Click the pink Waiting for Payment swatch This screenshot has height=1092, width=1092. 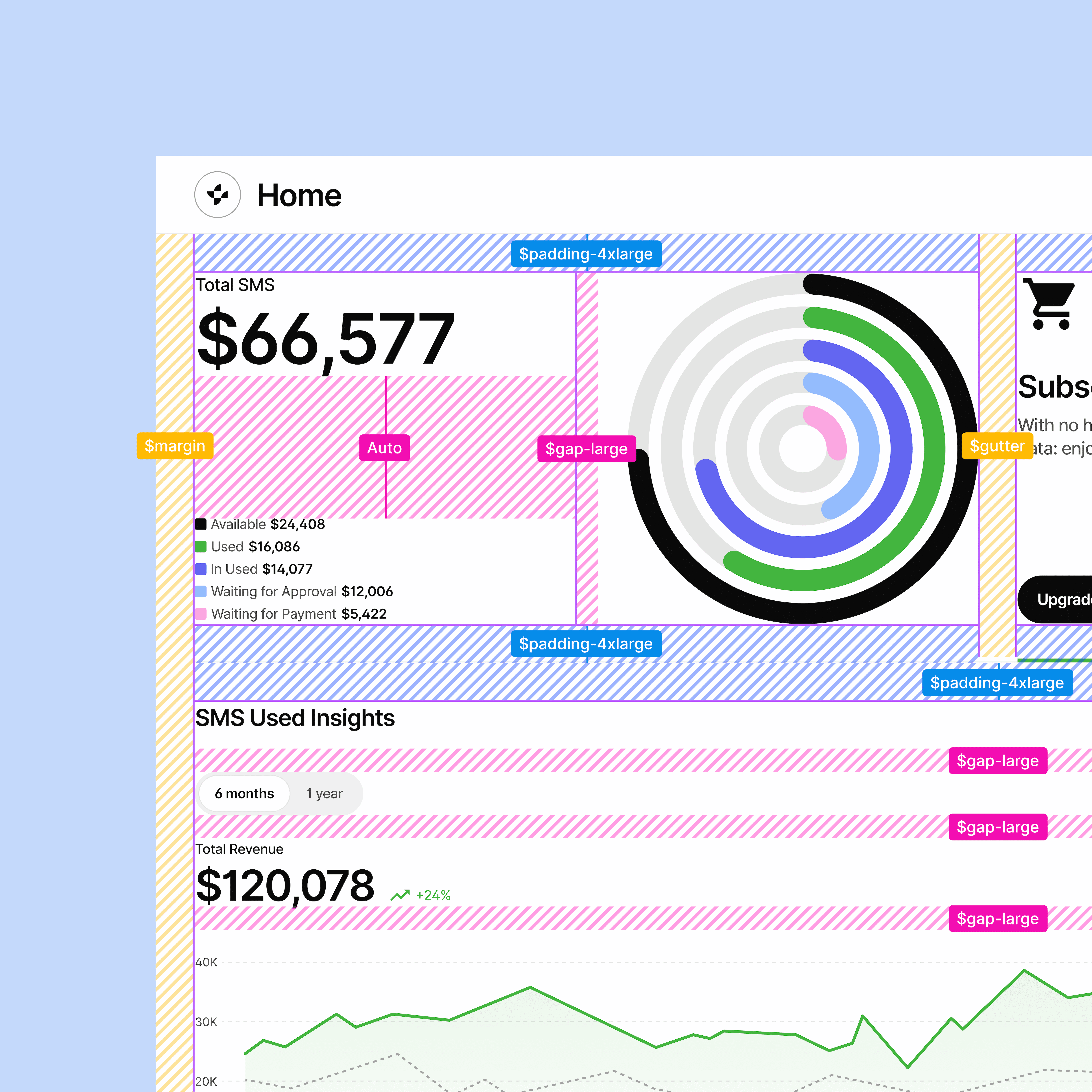(x=201, y=614)
